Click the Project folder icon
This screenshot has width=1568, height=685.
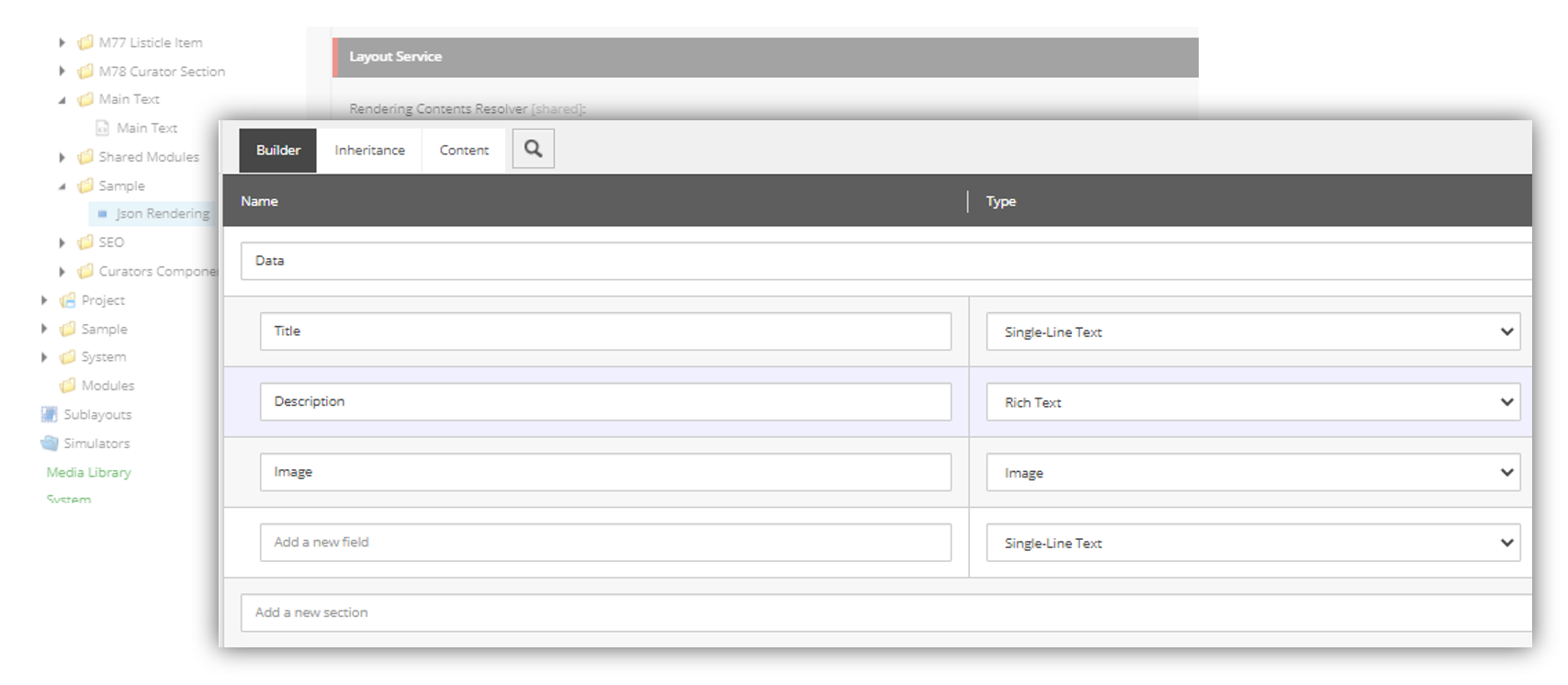[x=68, y=300]
